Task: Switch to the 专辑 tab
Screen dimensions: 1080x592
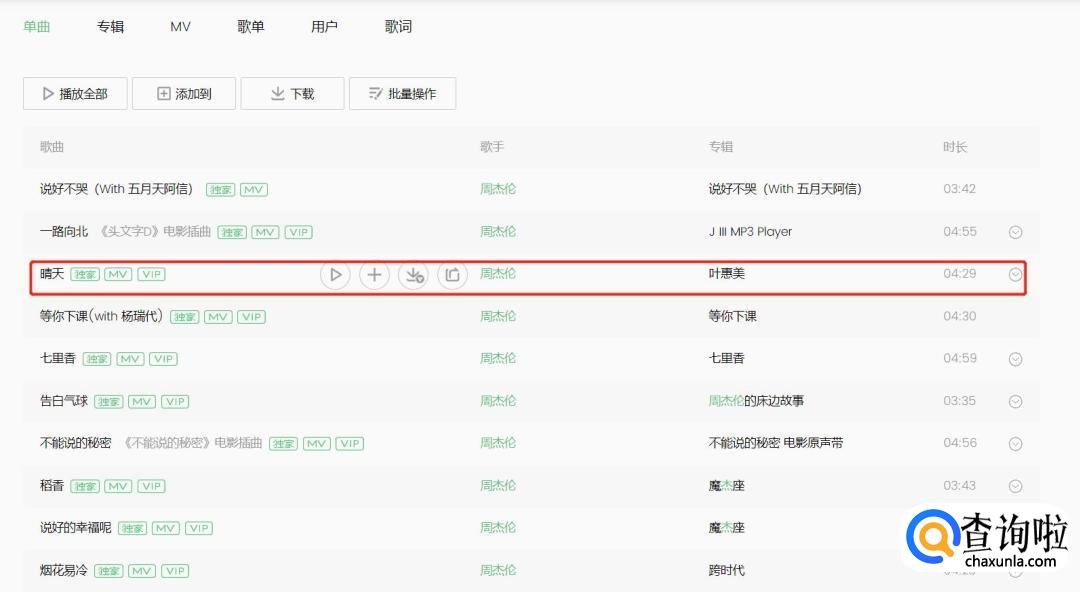Action: [x=110, y=26]
